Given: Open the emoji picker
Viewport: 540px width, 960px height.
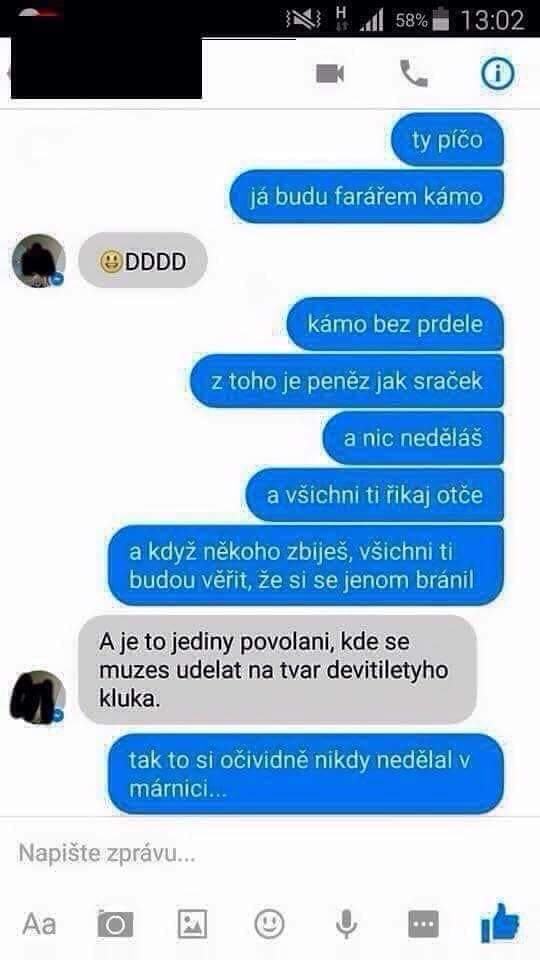Looking at the screenshot, I should pos(269,923).
